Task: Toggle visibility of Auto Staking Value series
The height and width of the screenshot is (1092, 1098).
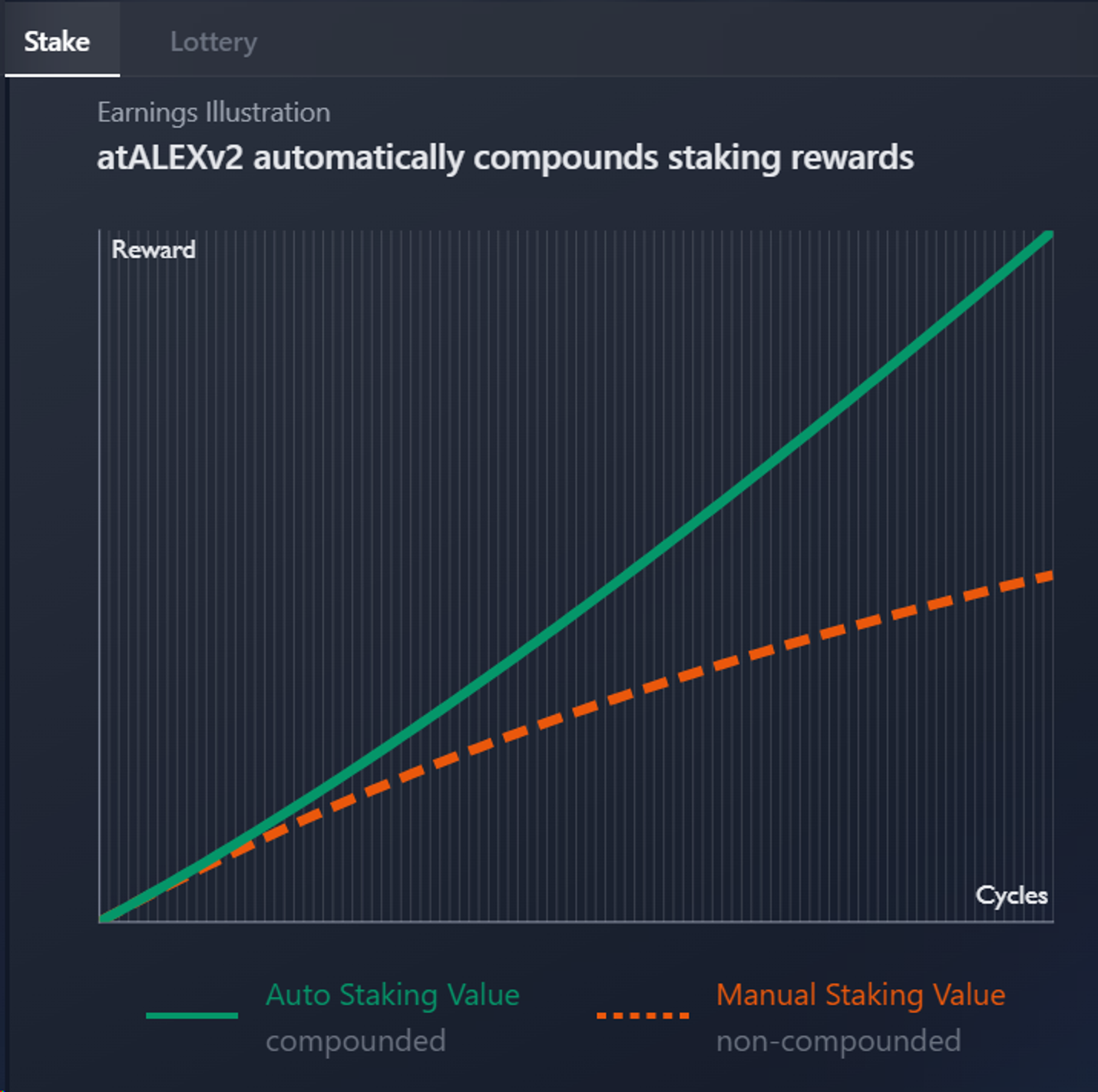Action: [393, 994]
